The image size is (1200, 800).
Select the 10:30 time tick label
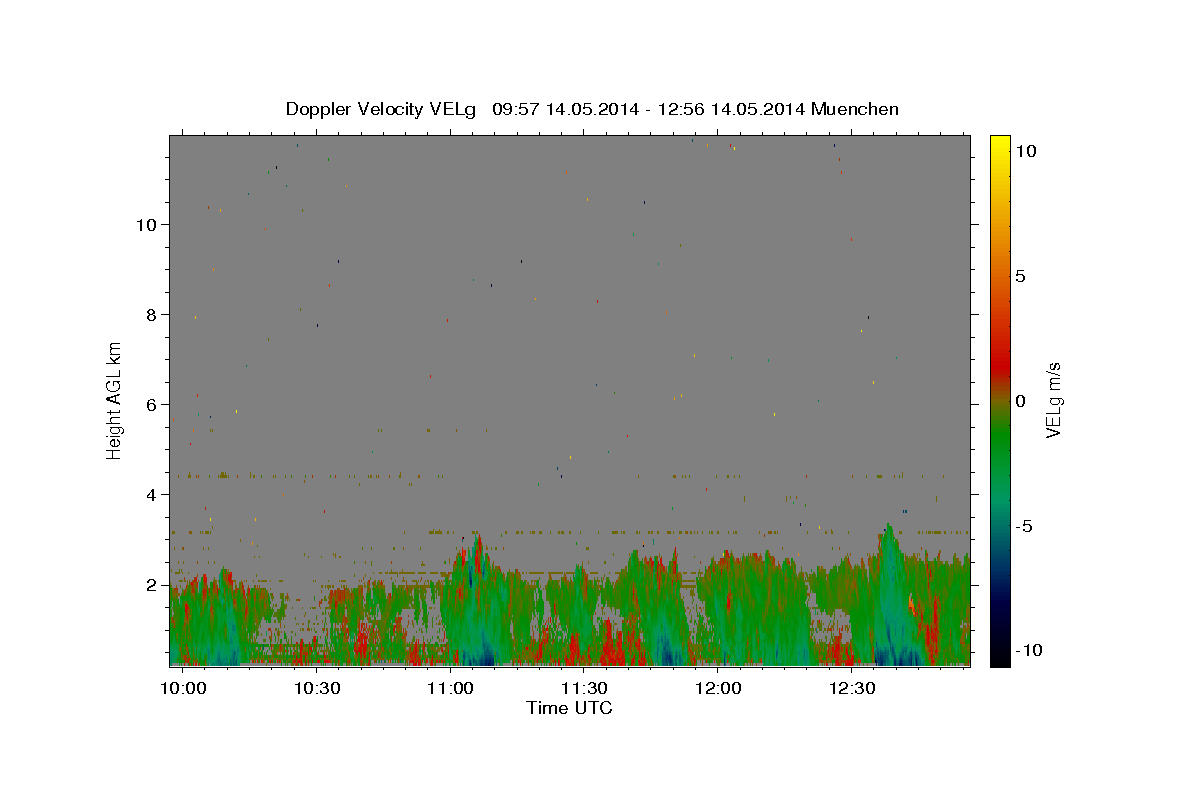pos(318,688)
